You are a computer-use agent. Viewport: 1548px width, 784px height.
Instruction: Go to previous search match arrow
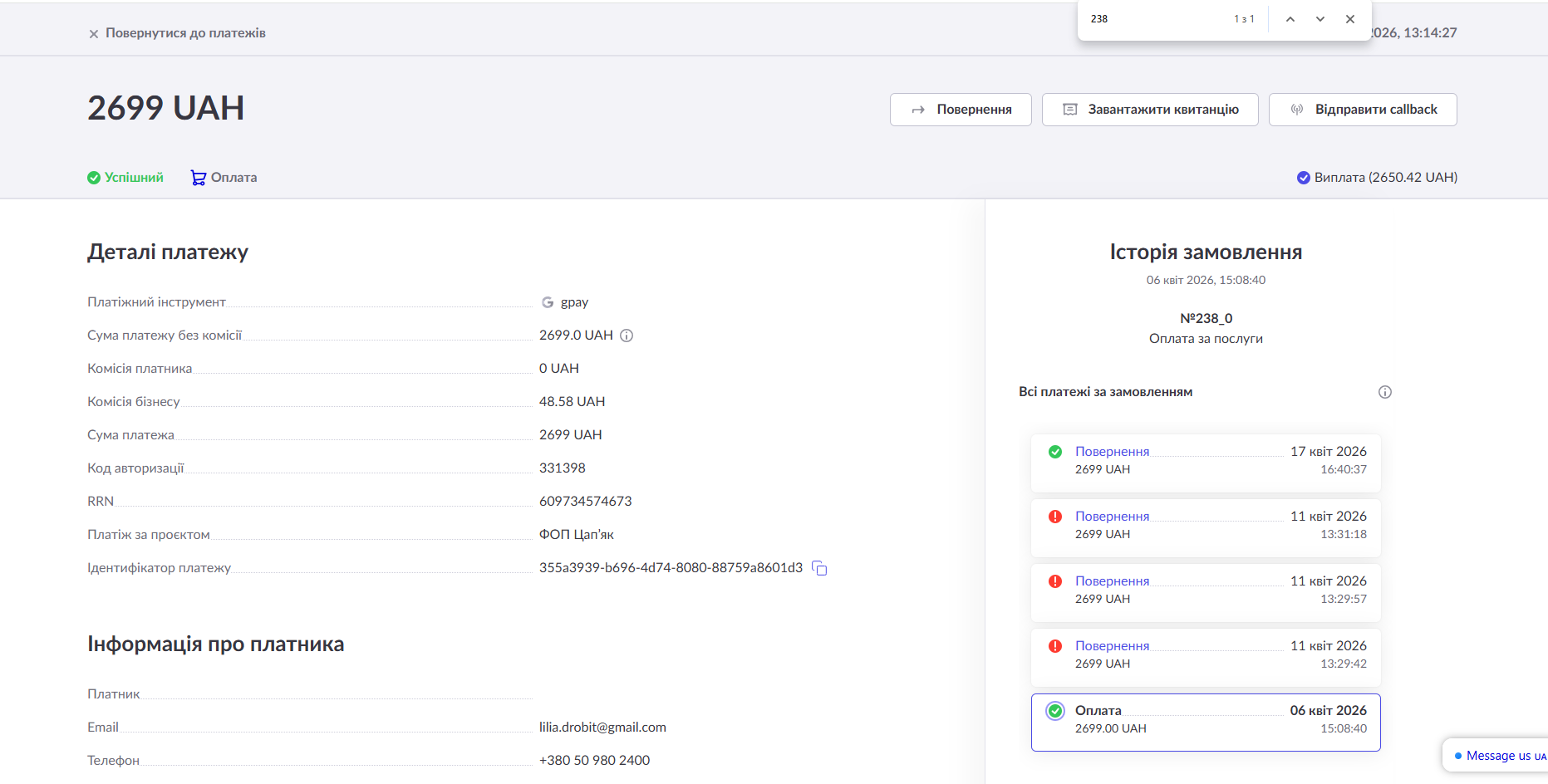point(1290,19)
